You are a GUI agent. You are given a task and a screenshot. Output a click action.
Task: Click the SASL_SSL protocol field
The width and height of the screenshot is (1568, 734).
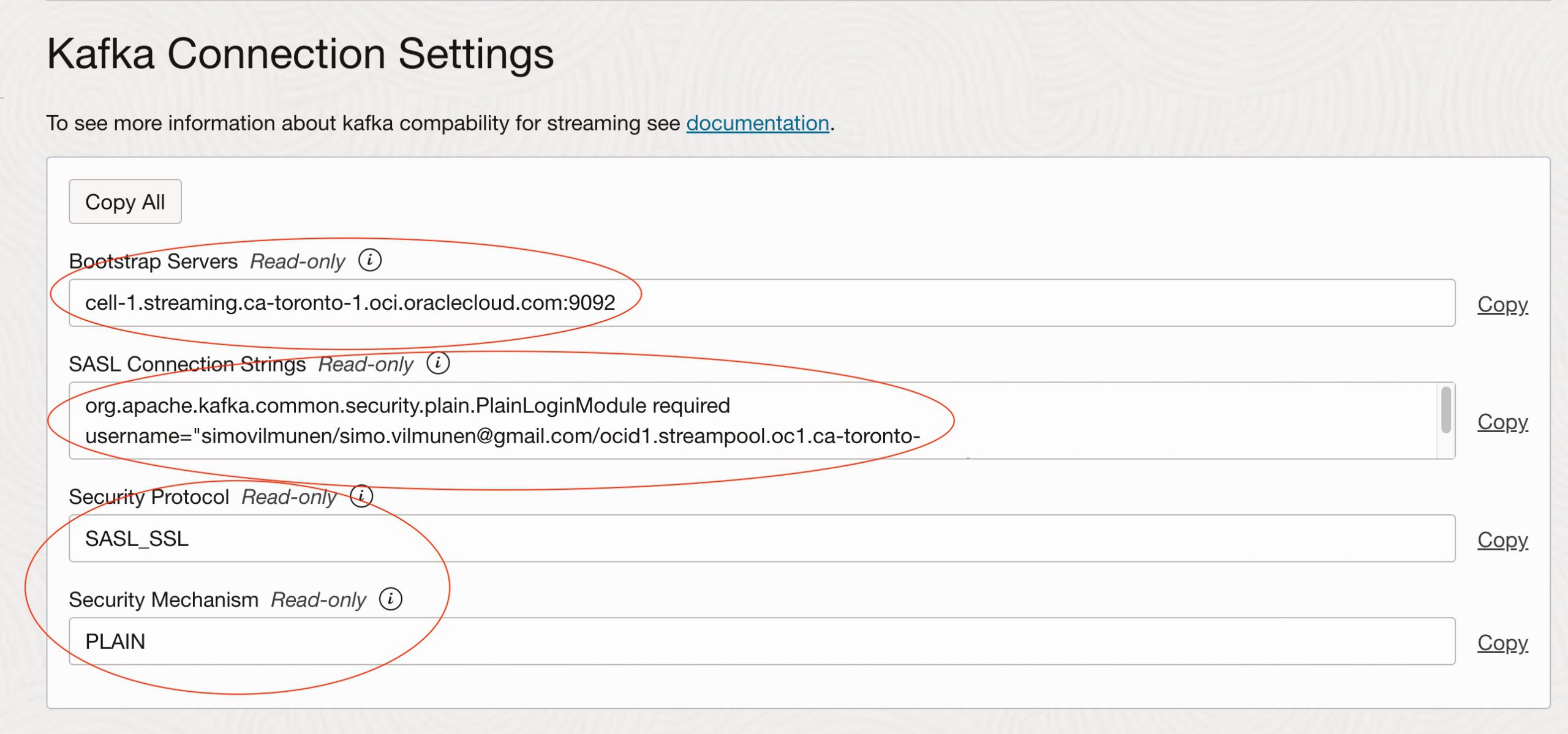click(761, 539)
